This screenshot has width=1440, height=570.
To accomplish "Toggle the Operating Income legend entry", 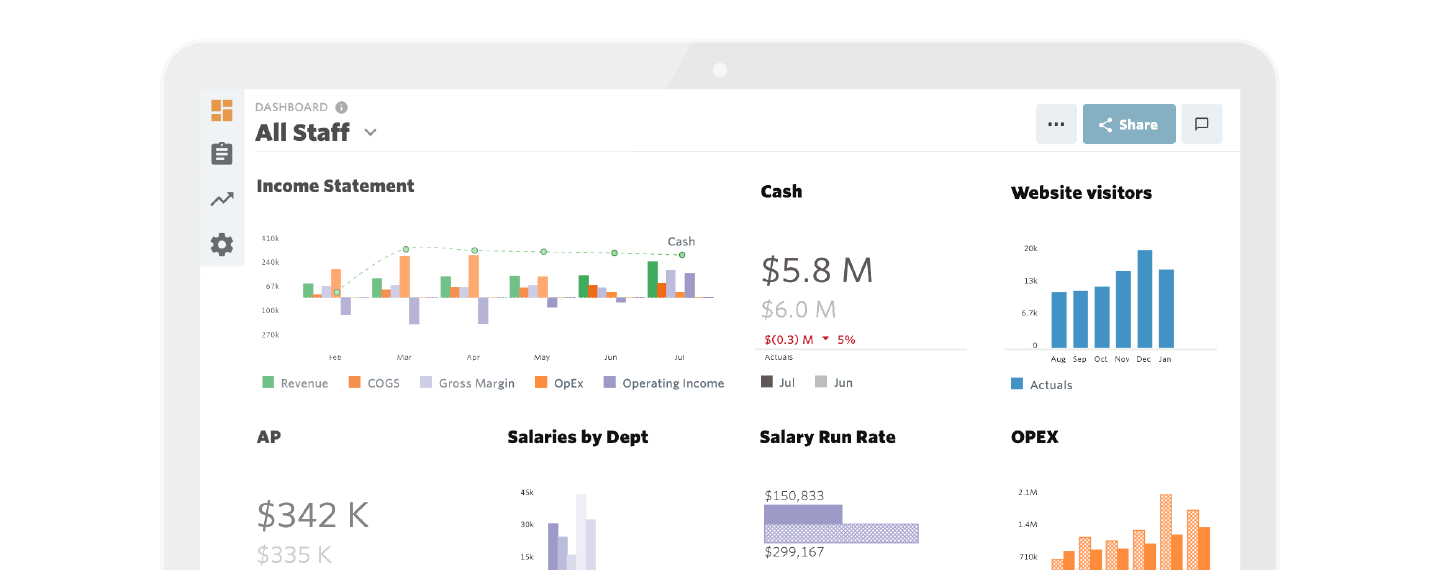I will 663,383.
